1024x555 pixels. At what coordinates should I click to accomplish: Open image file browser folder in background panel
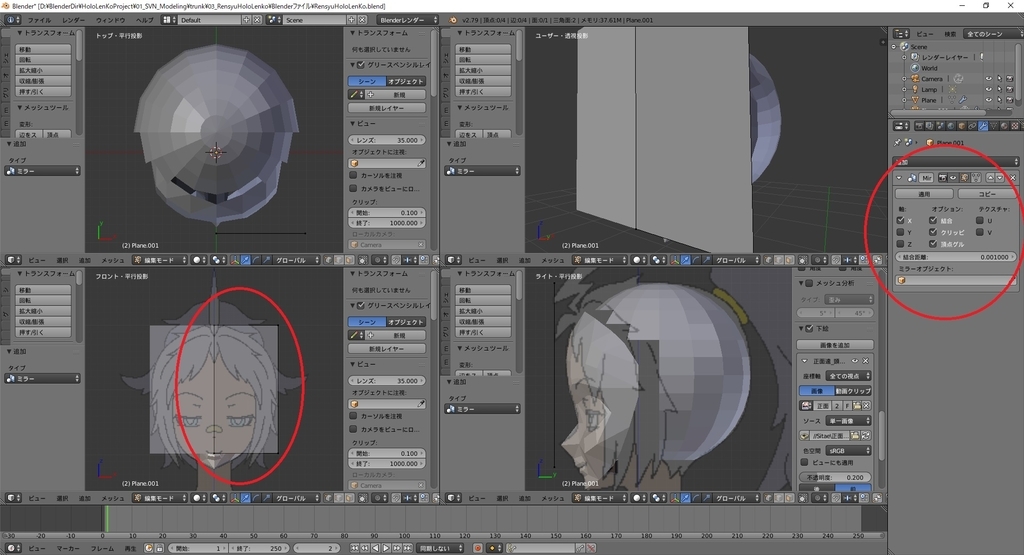point(855,436)
